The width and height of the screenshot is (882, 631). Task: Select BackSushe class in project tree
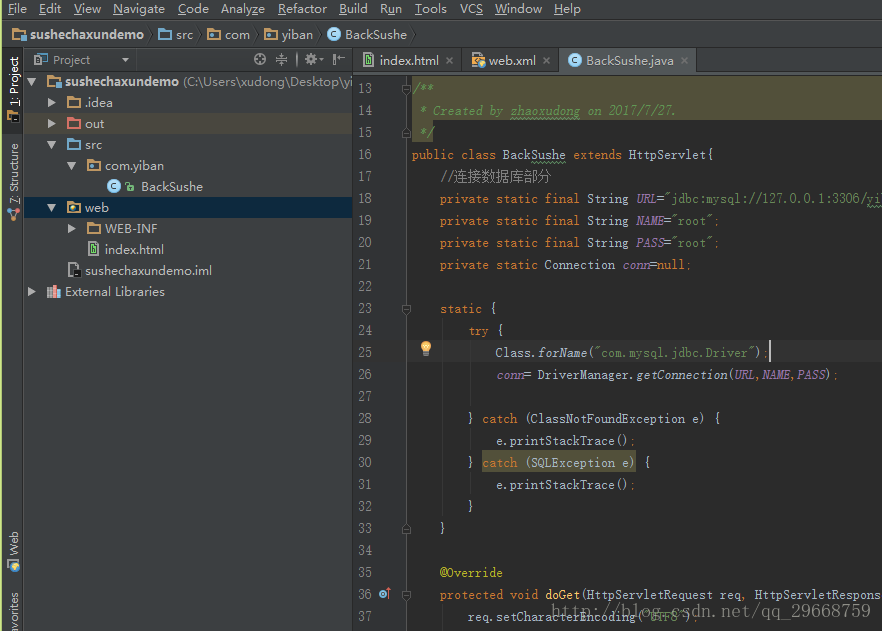(x=172, y=187)
